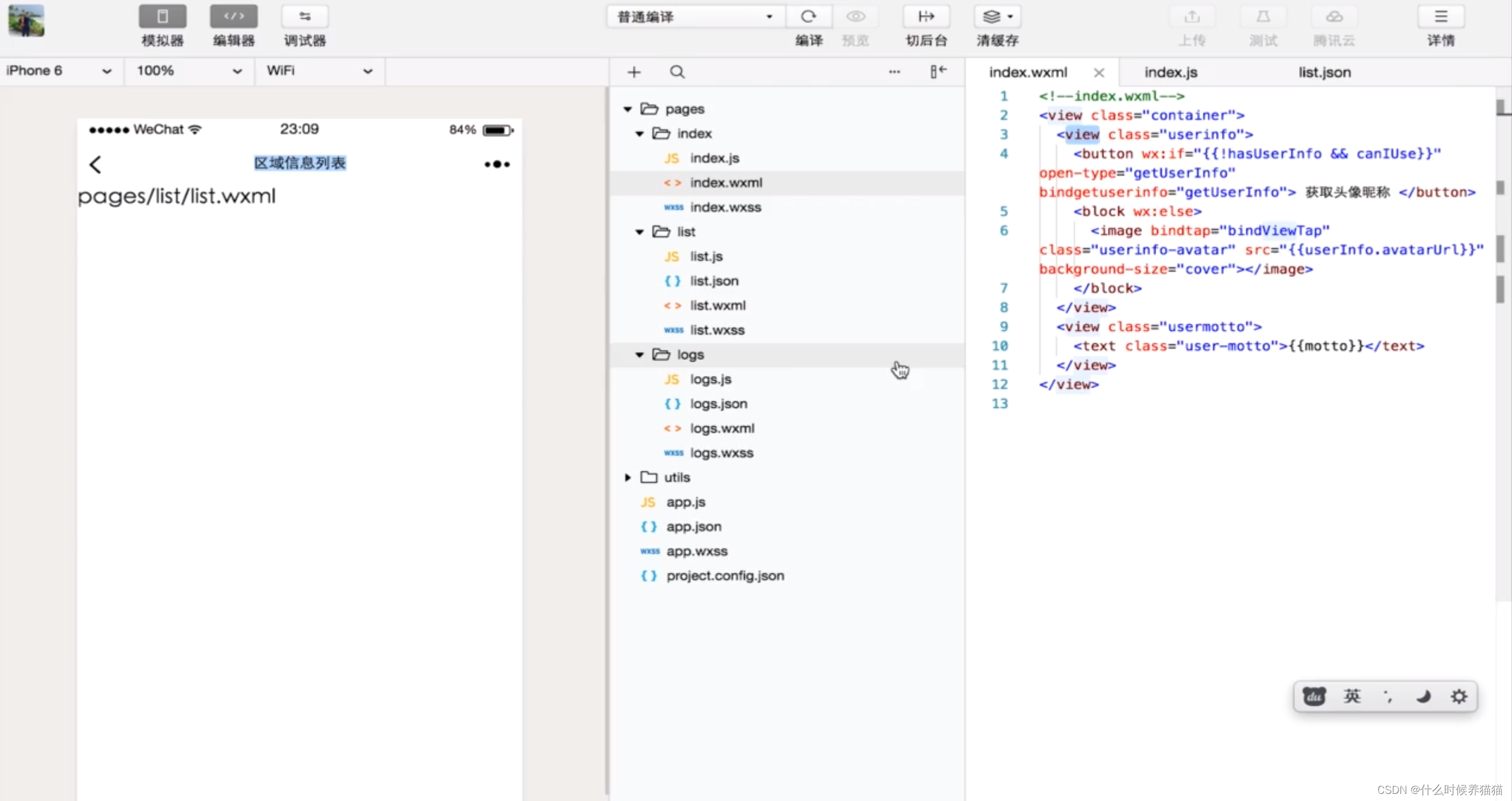Toggle the simulator (模拟器) panel
Viewport: 1512px width, 801px height.
[163, 17]
